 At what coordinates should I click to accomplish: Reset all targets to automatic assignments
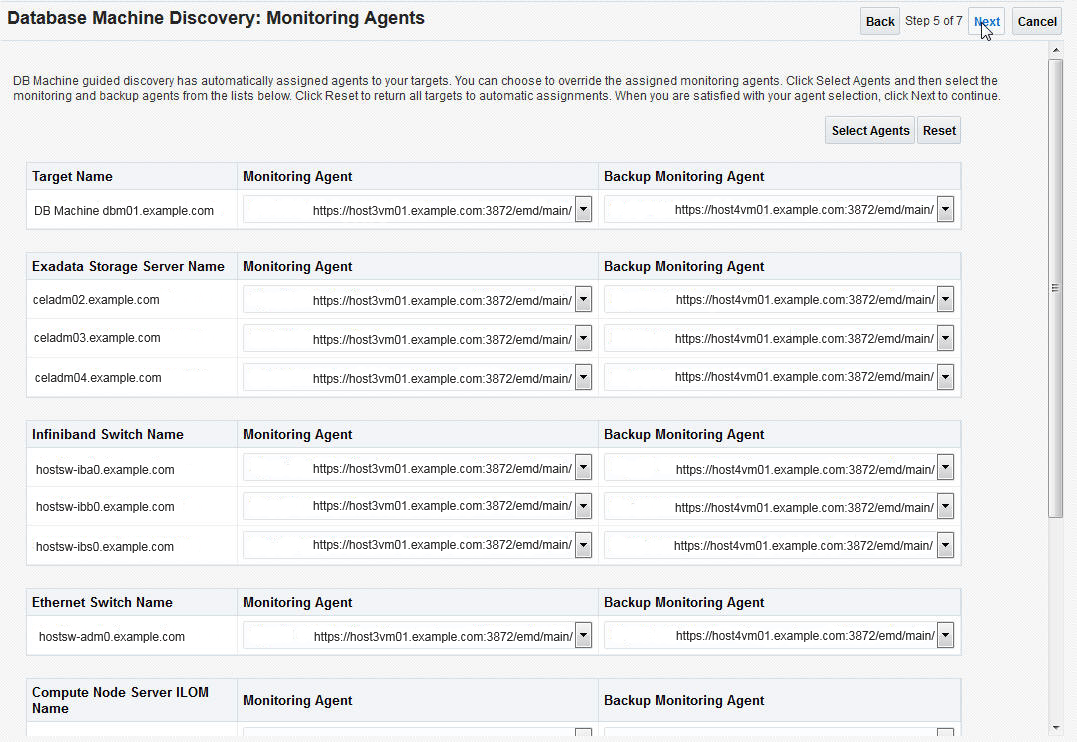click(938, 130)
